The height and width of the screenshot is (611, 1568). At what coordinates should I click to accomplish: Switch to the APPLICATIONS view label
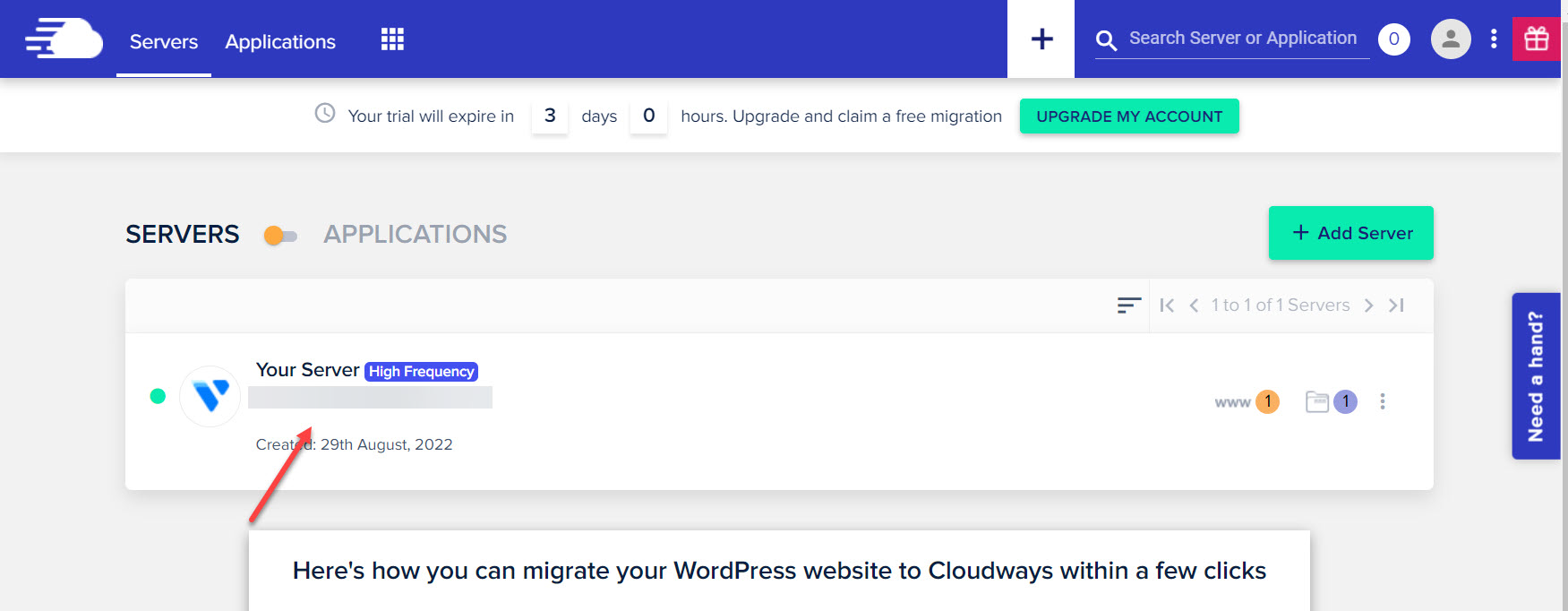pos(416,234)
